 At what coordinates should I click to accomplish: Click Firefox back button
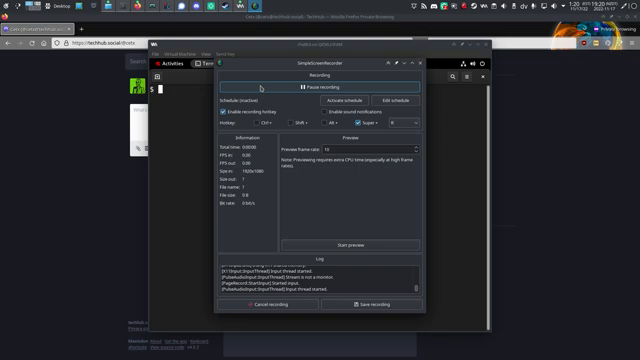point(8,43)
